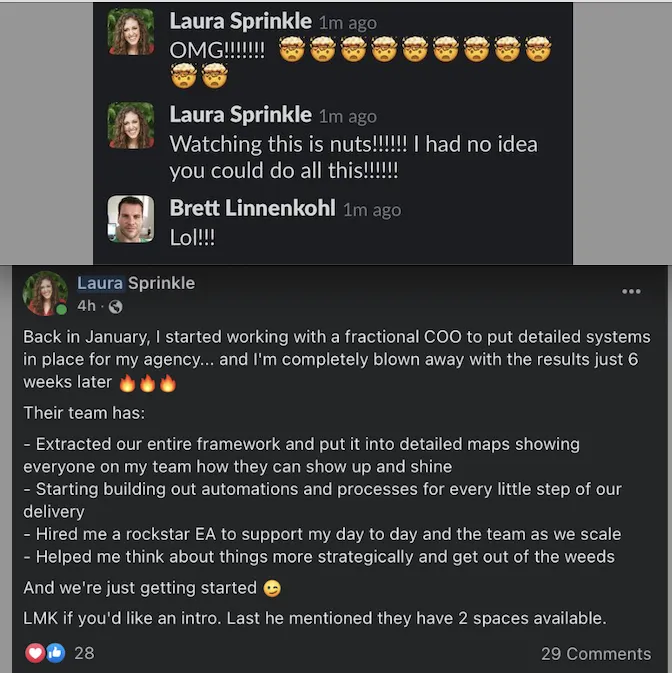The height and width of the screenshot is (673, 672).
Task: Open the post options three-dot menu
Action: [631, 292]
